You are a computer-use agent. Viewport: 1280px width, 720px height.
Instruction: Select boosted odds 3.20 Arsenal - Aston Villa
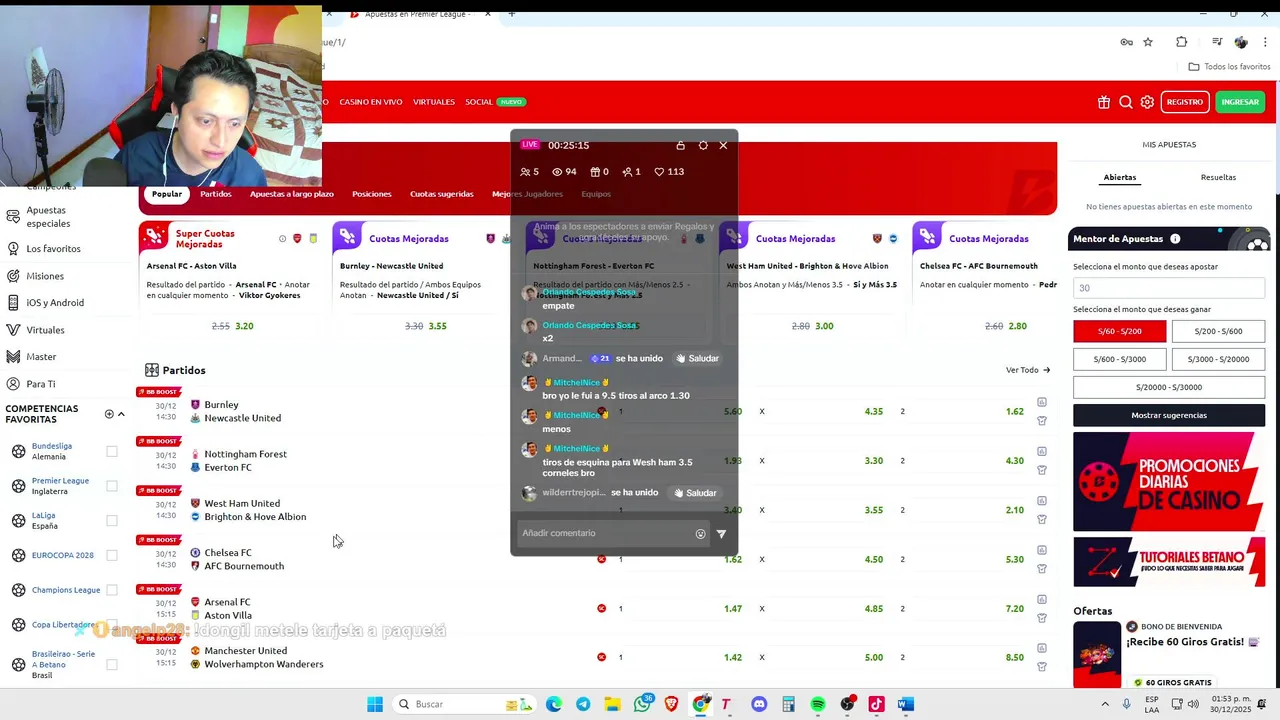(x=244, y=326)
